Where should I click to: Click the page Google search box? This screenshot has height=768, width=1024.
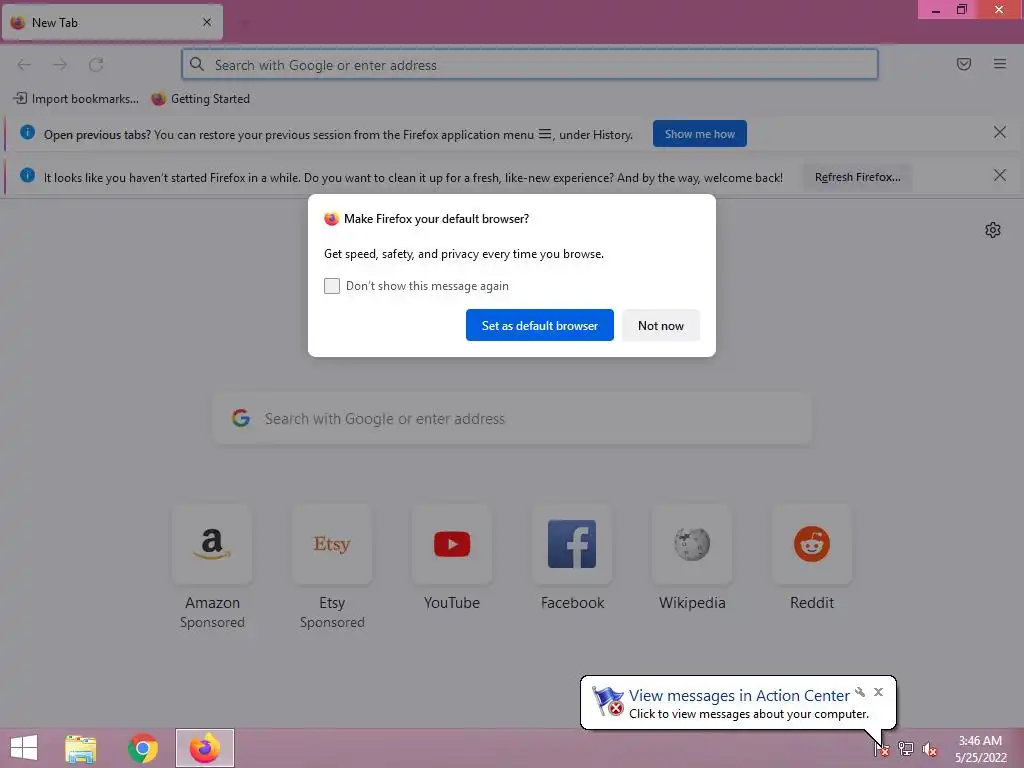[512, 419]
